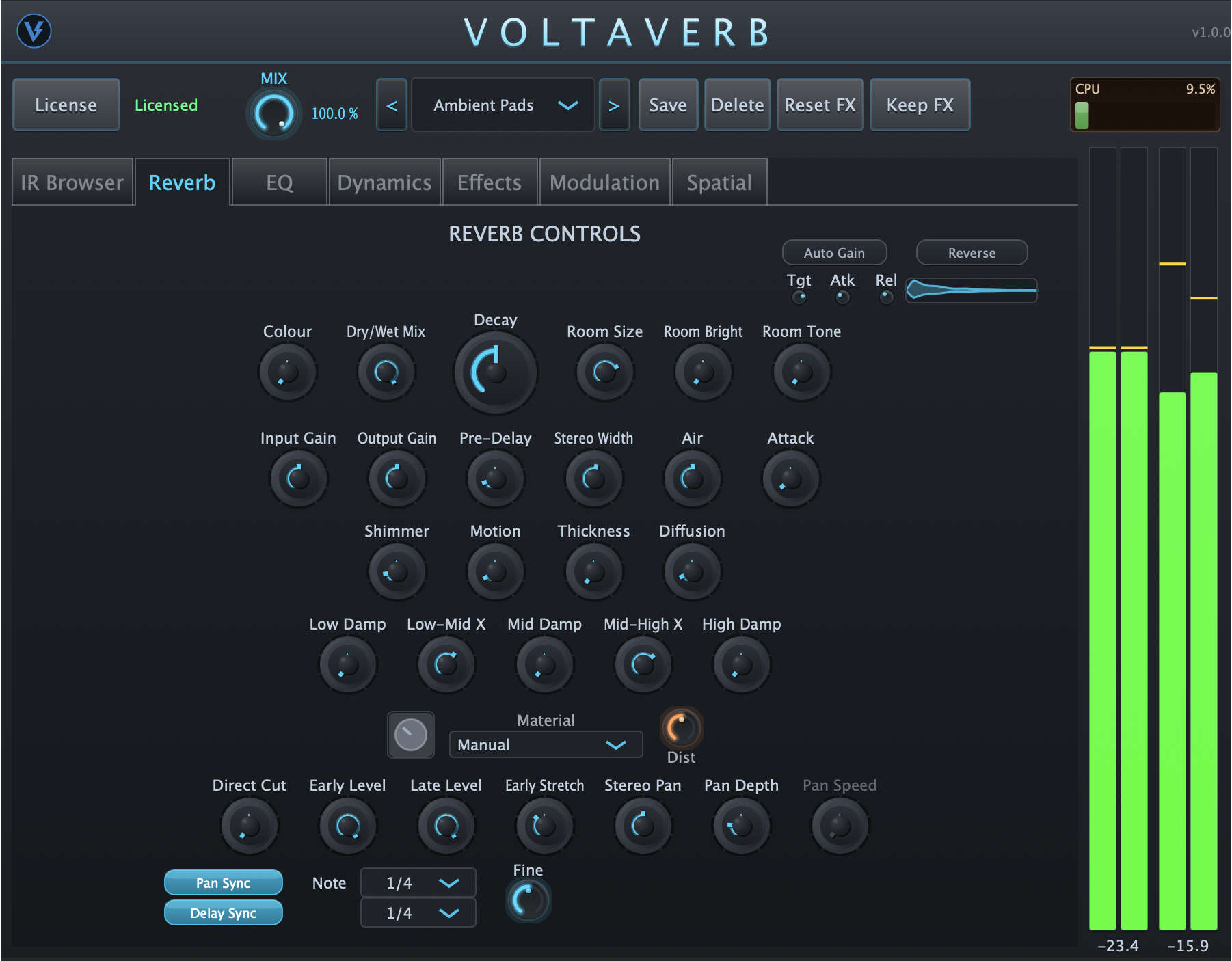This screenshot has height=961, width=1232.
Task: Open the EQ tab
Action: [x=280, y=182]
